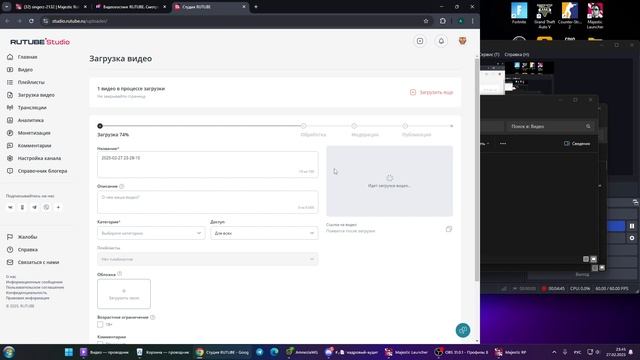The image size is (640, 360).
Task: Focus the Название input field
Action: pyautogui.click(x=208, y=164)
